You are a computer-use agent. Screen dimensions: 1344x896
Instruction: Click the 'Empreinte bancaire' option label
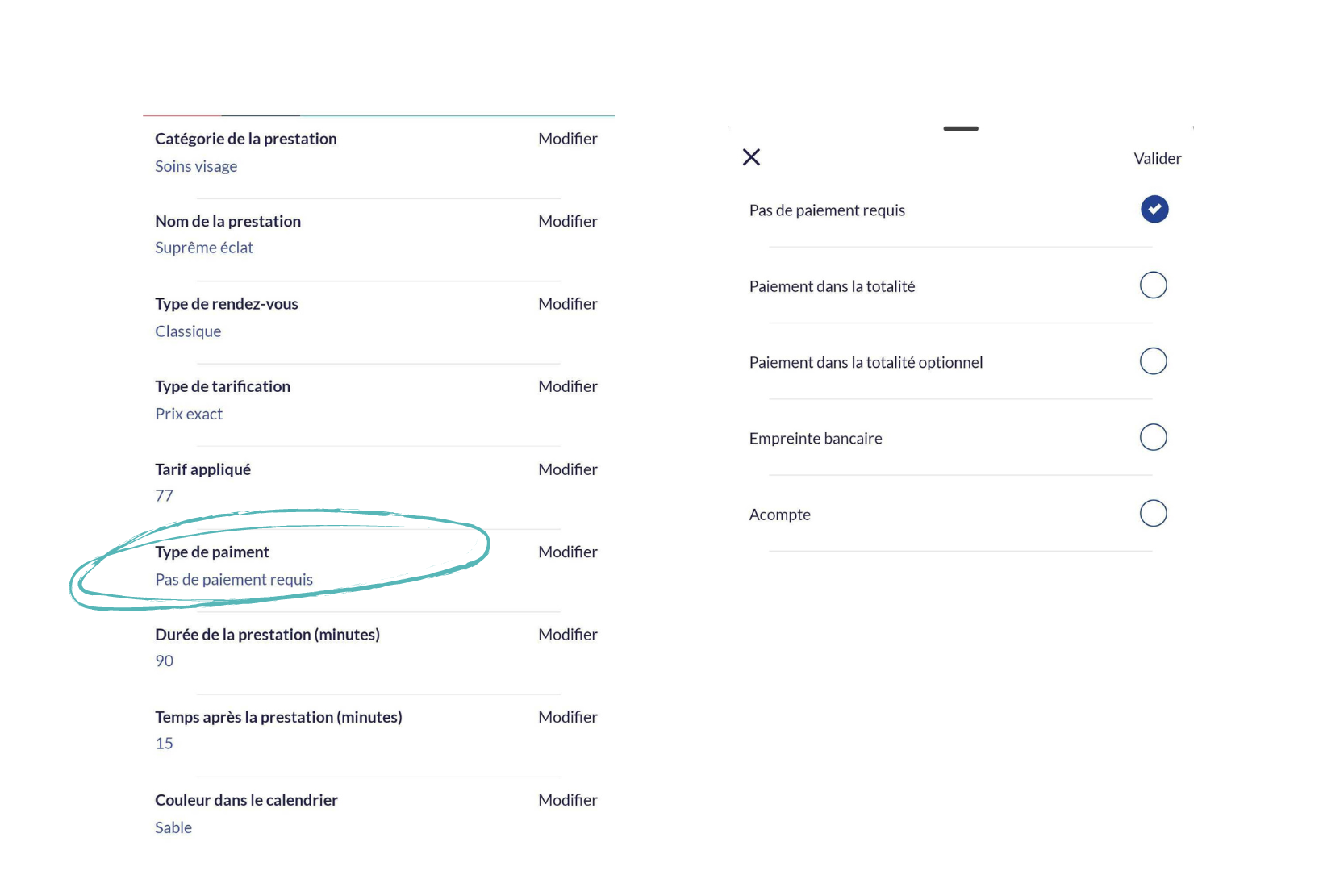click(816, 439)
